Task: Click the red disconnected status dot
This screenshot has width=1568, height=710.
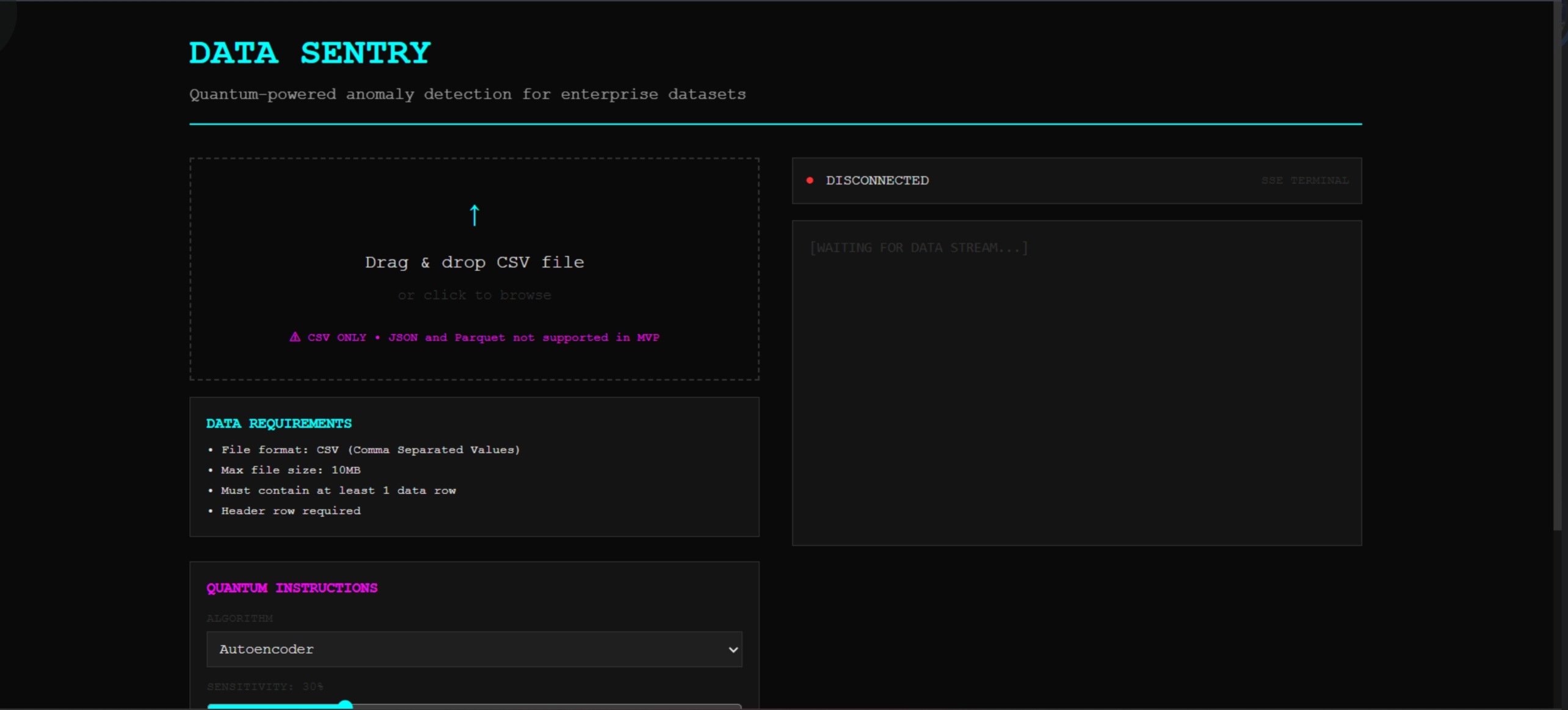Action: (x=810, y=180)
